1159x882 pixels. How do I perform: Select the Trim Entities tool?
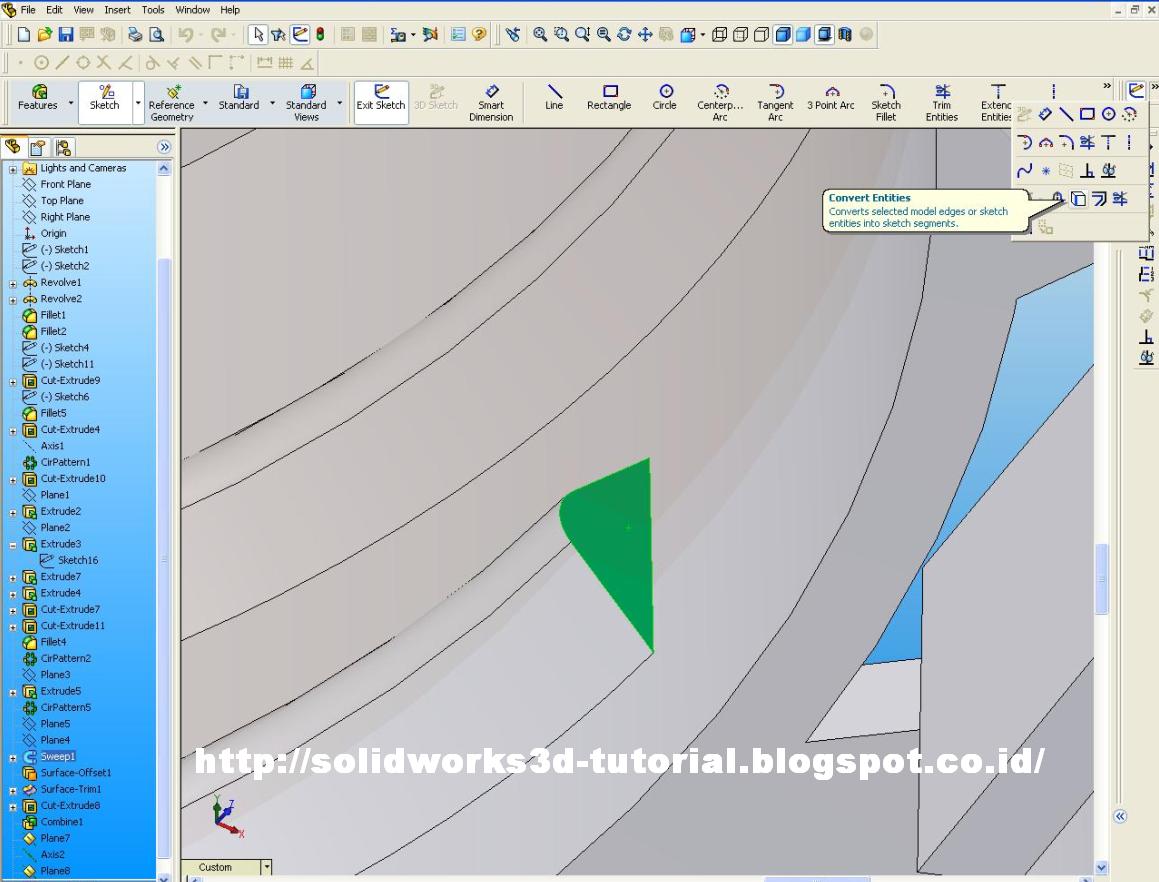941,98
